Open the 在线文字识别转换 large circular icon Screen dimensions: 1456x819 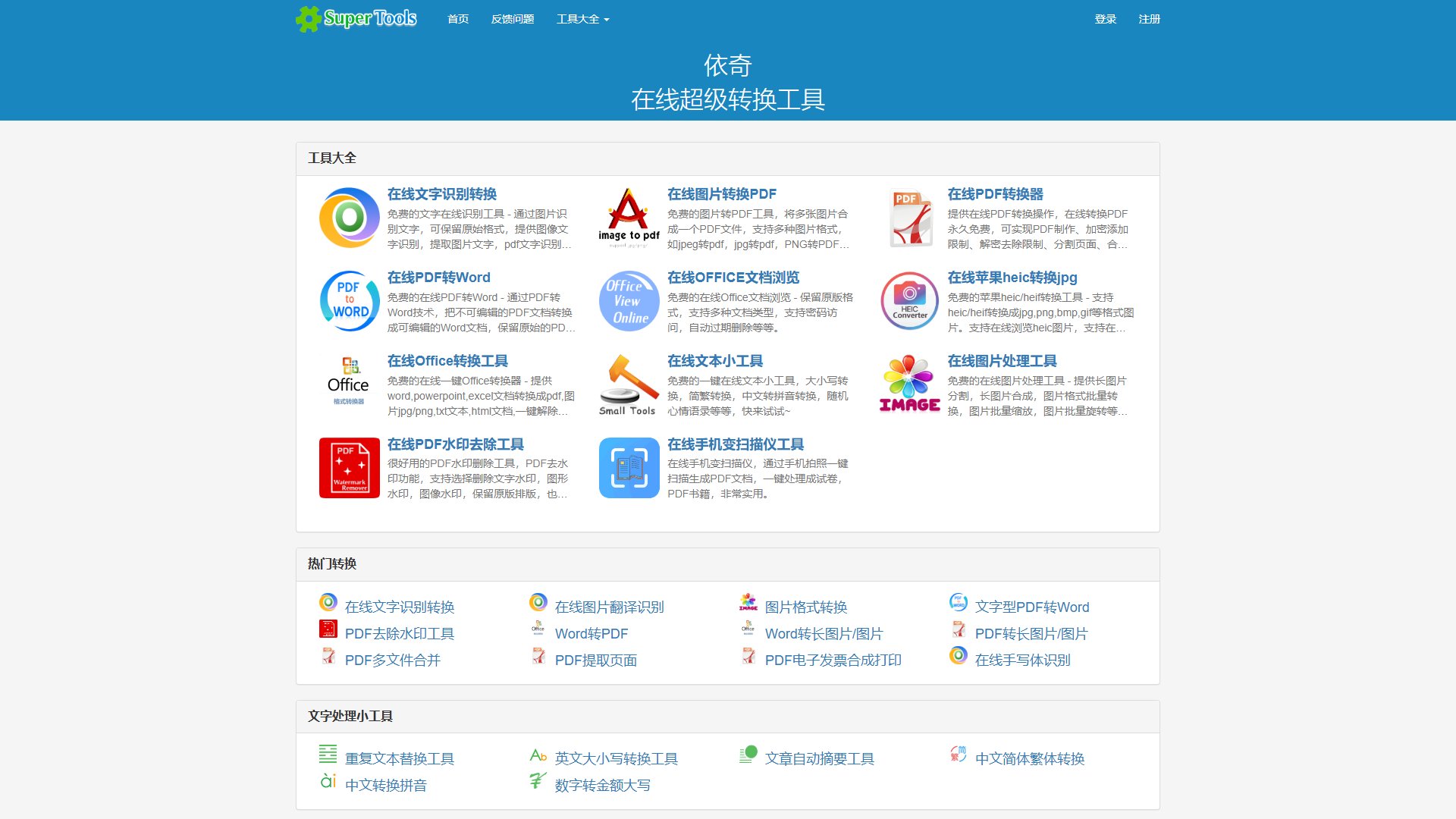pos(350,218)
